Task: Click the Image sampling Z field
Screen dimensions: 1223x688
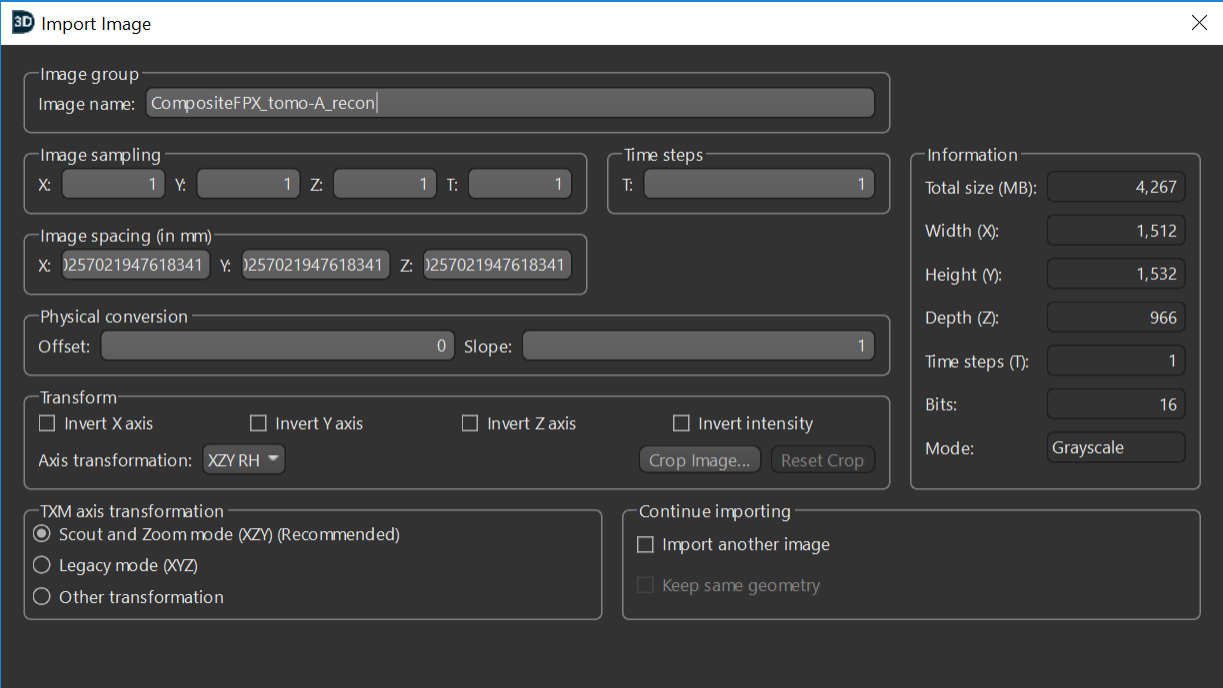Action: coord(384,184)
